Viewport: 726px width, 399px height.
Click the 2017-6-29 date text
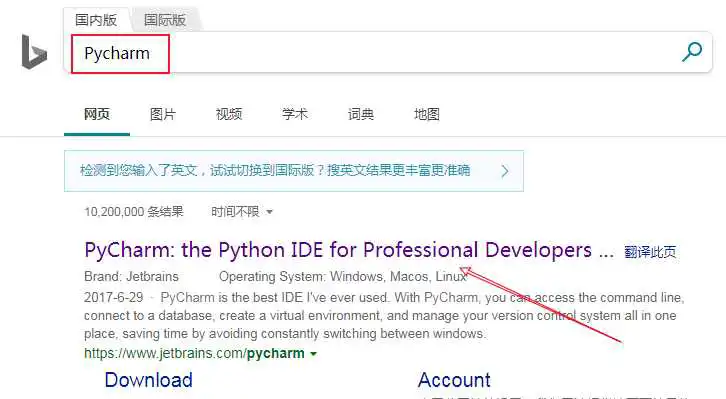pyautogui.click(x=113, y=297)
